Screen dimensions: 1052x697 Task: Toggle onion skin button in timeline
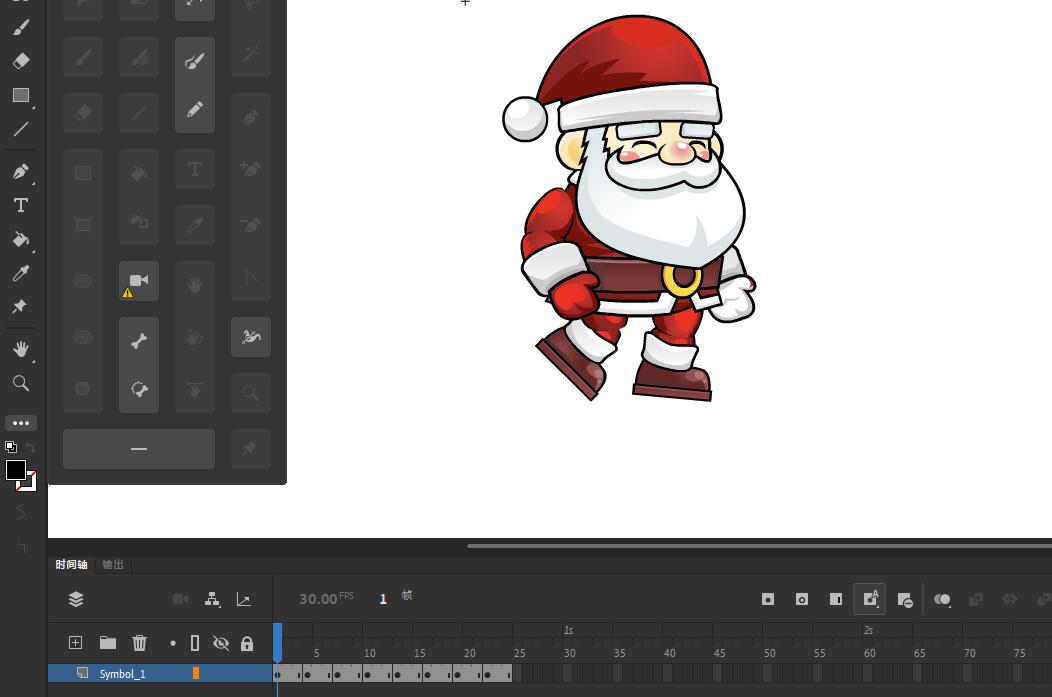(942, 600)
